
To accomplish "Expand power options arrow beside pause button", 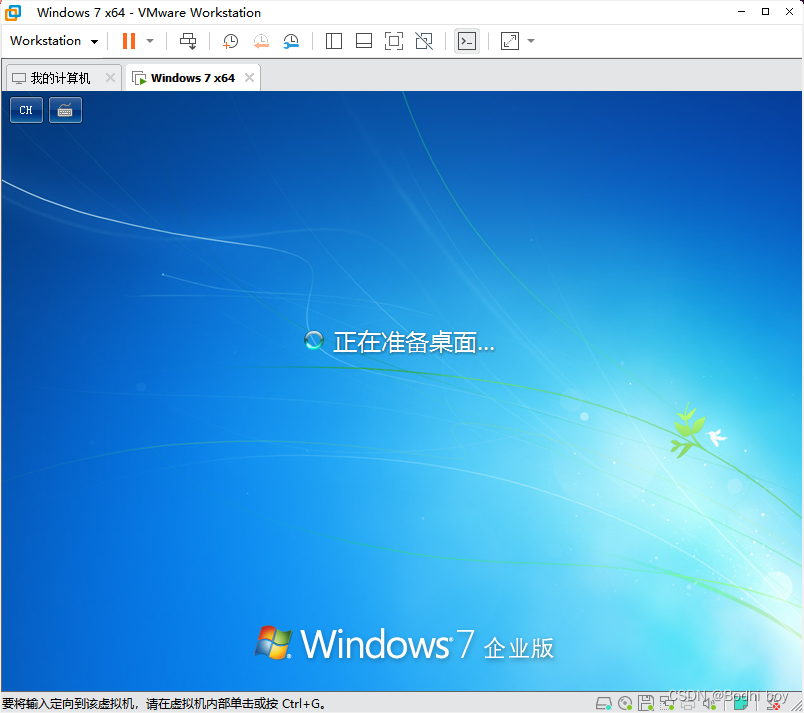I will tap(150, 41).
